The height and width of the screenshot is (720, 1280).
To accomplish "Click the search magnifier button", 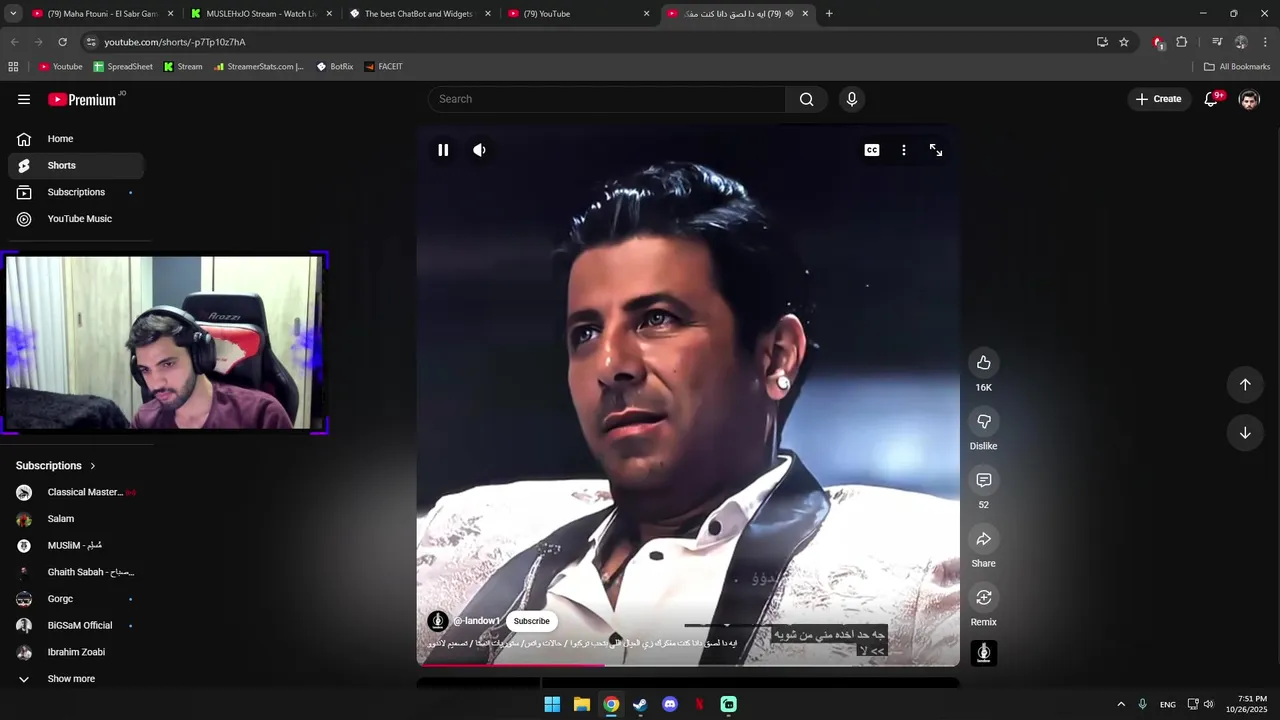I will pyautogui.click(x=807, y=99).
